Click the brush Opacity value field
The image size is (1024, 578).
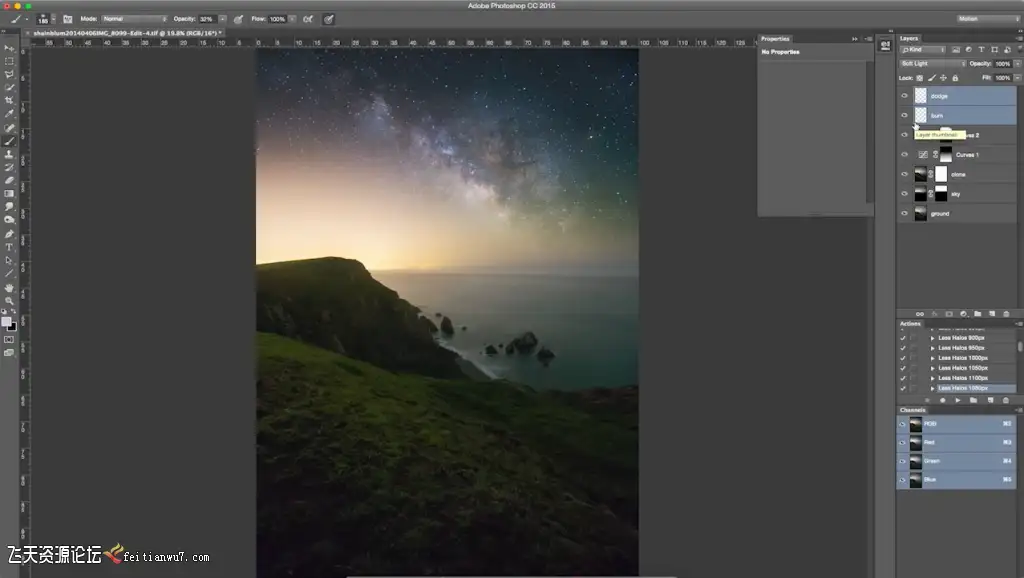pos(206,19)
